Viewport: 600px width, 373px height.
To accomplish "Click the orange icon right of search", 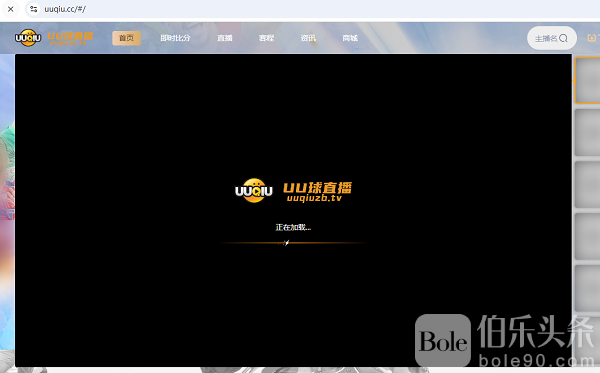I will tap(592, 37).
